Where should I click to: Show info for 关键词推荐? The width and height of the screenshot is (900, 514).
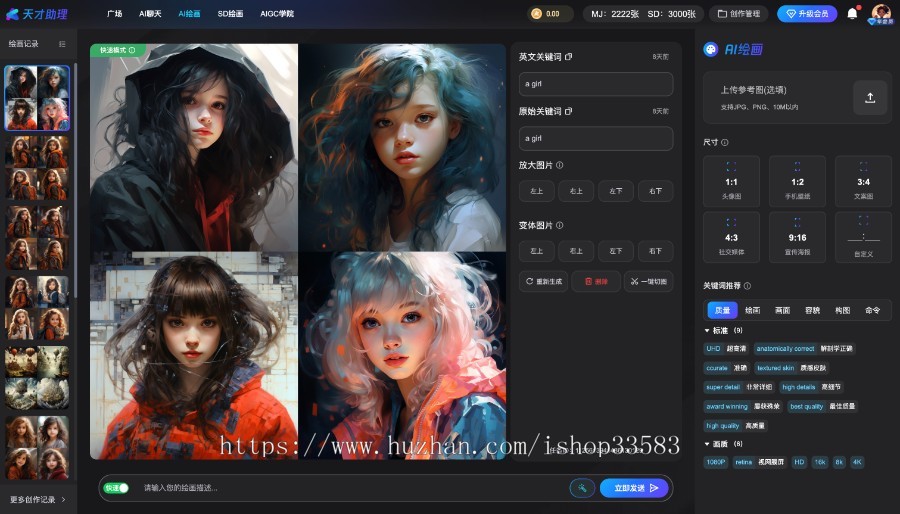pyautogui.click(x=747, y=286)
